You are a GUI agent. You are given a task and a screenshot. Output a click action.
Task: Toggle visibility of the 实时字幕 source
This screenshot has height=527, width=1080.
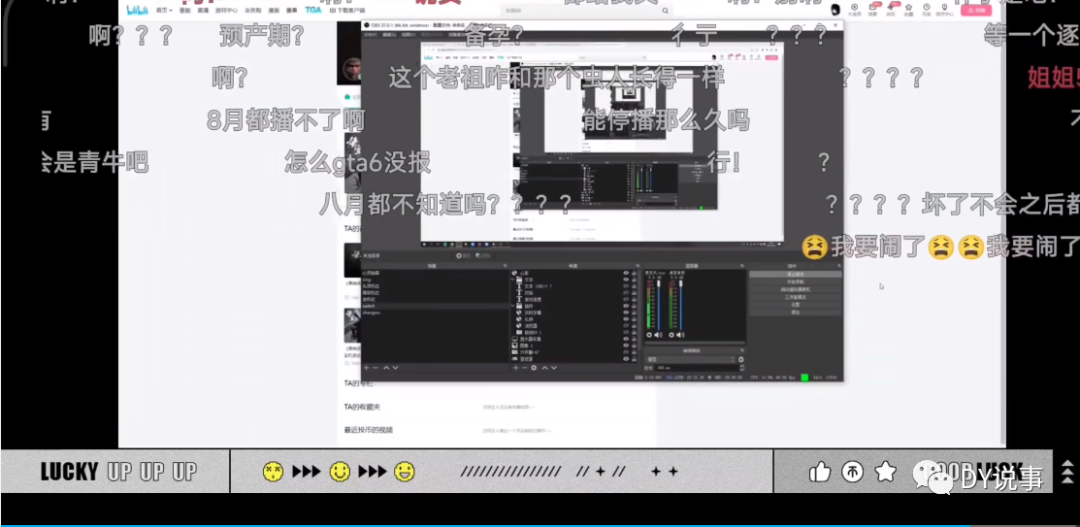625,313
